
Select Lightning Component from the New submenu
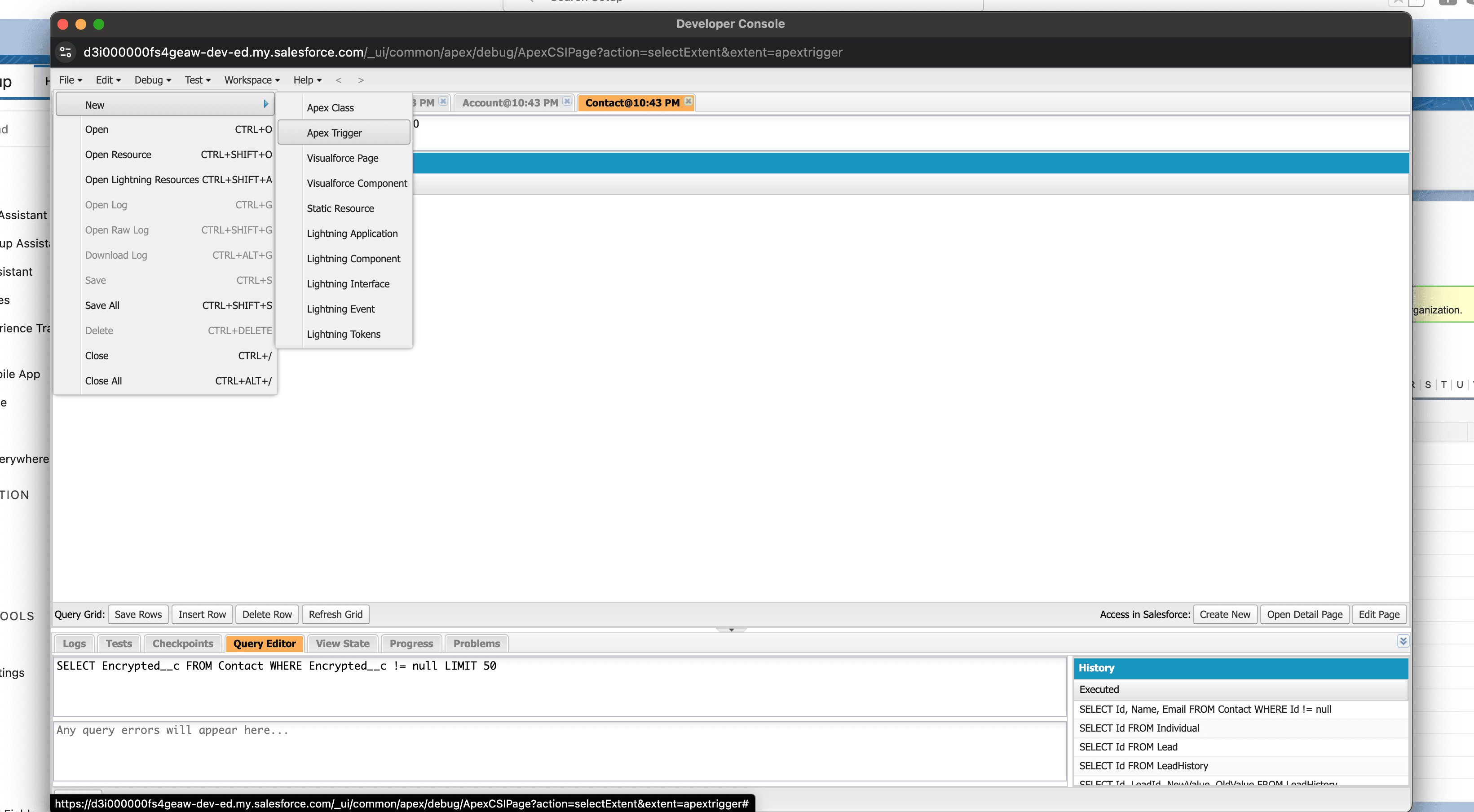(353, 259)
